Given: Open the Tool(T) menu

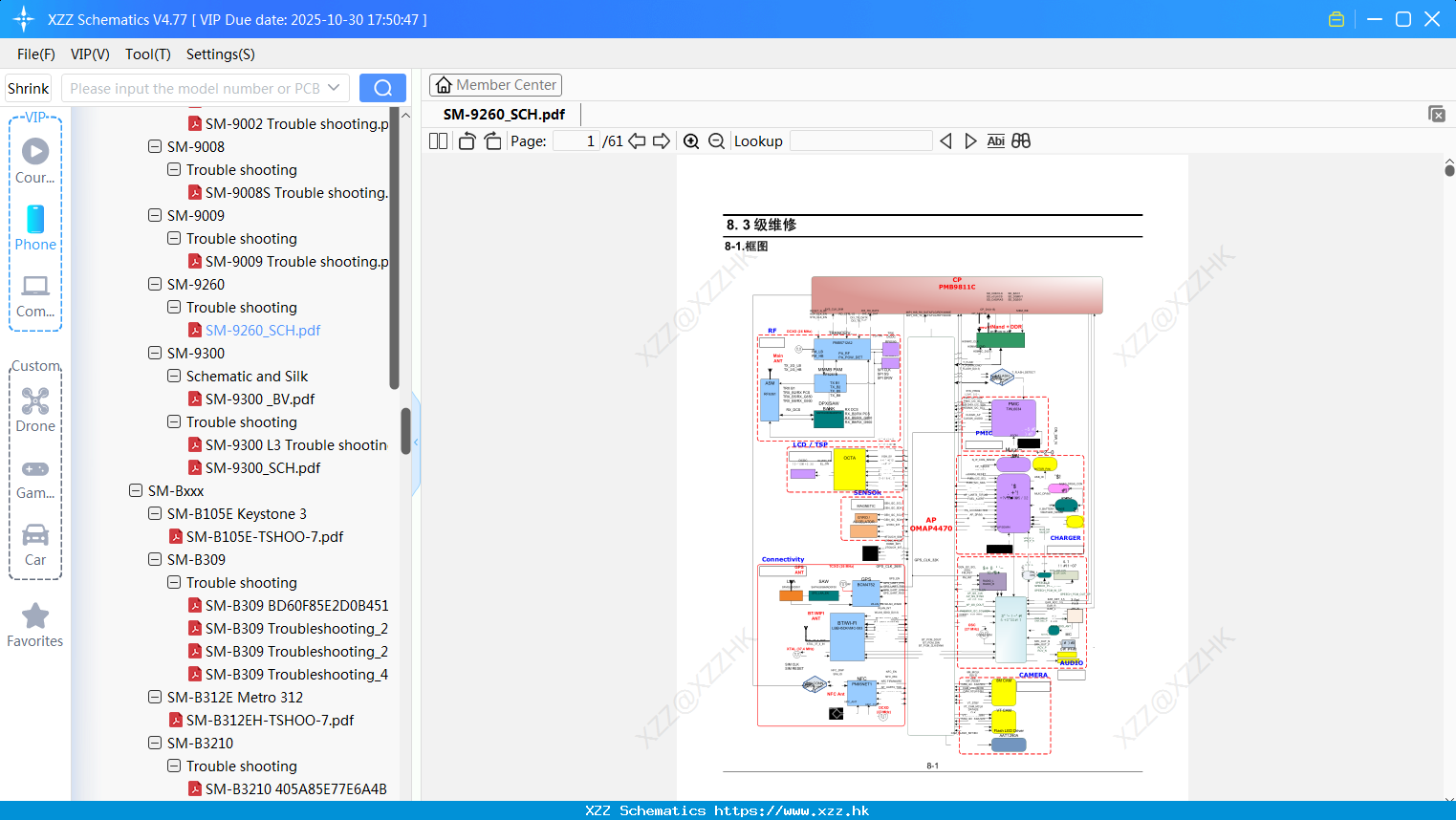Looking at the screenshot, I should click(148, 54).
